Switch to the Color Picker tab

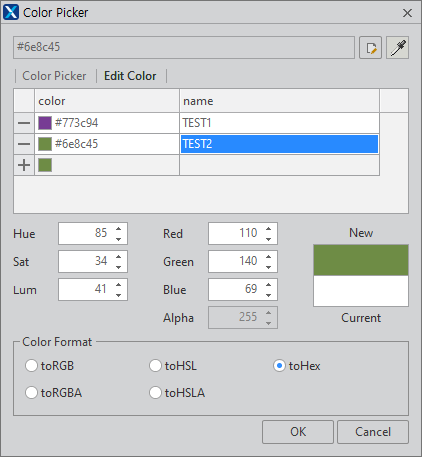click(x=54, y=76)
